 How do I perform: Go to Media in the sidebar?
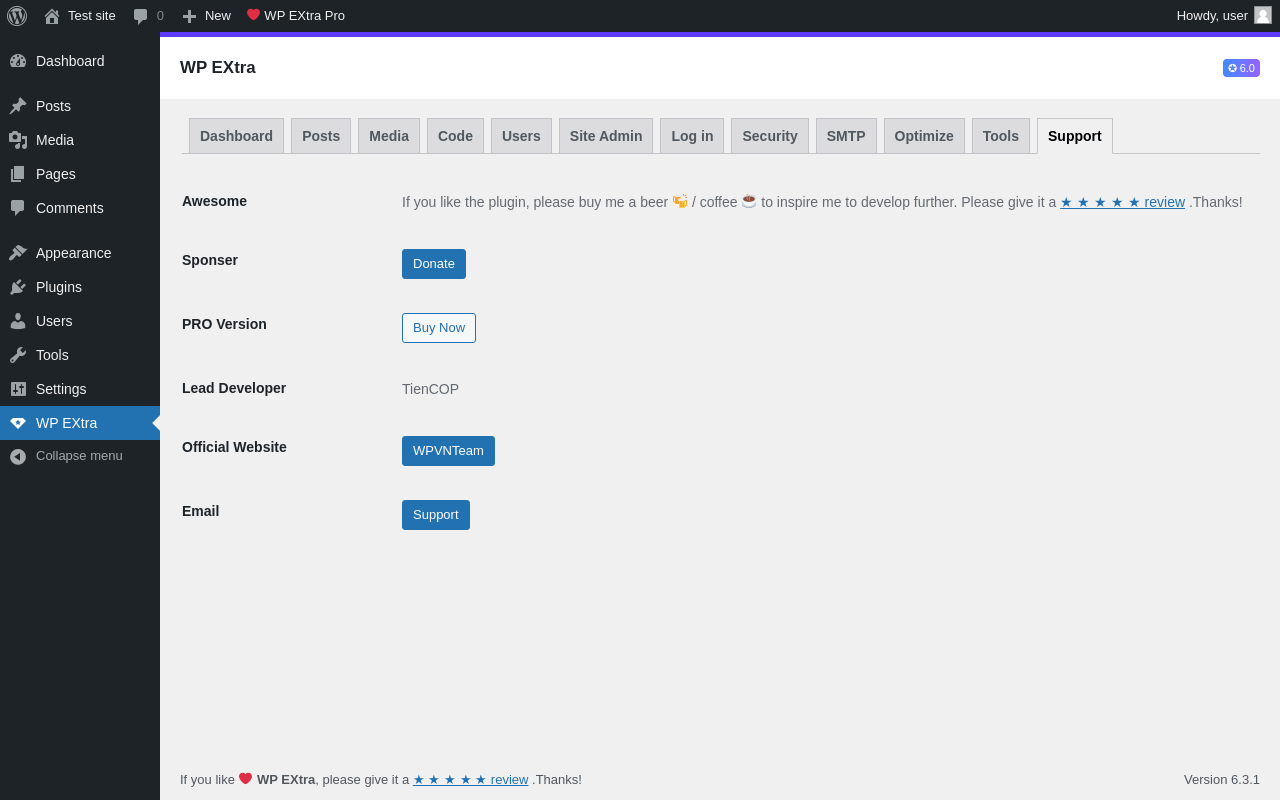click(80, 140)
